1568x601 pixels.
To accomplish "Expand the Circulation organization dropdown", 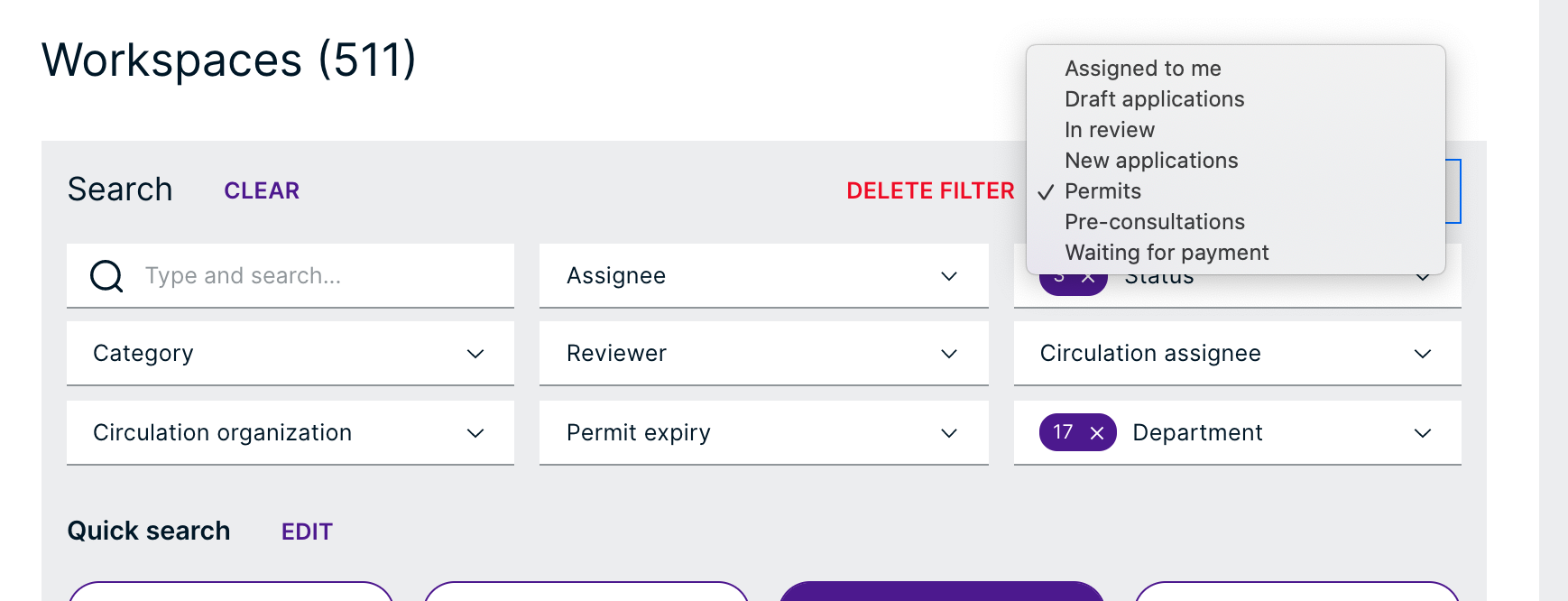I will coord(290,433).
